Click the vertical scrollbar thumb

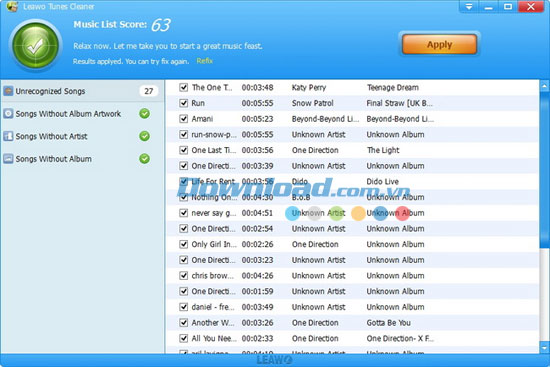click(x=544, y=169)
